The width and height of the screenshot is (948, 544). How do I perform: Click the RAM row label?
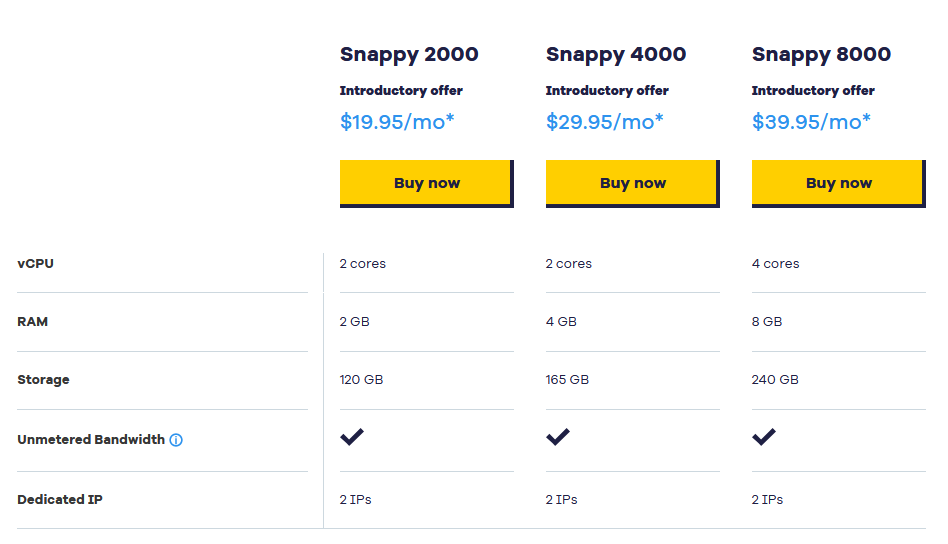[x=33, y=322]
